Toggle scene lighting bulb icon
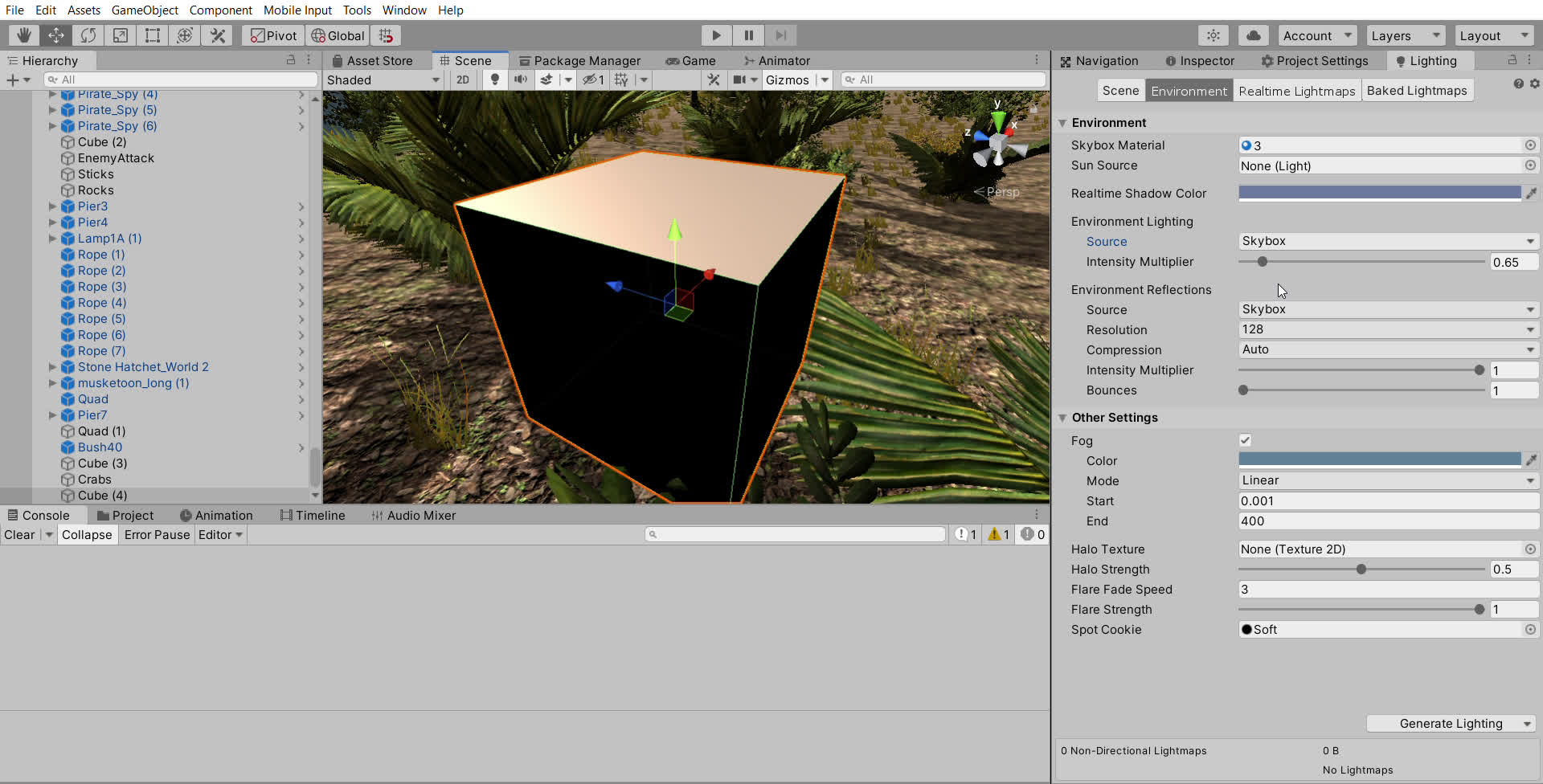This screenshot has height=784, width=1543. pos(495,80)
